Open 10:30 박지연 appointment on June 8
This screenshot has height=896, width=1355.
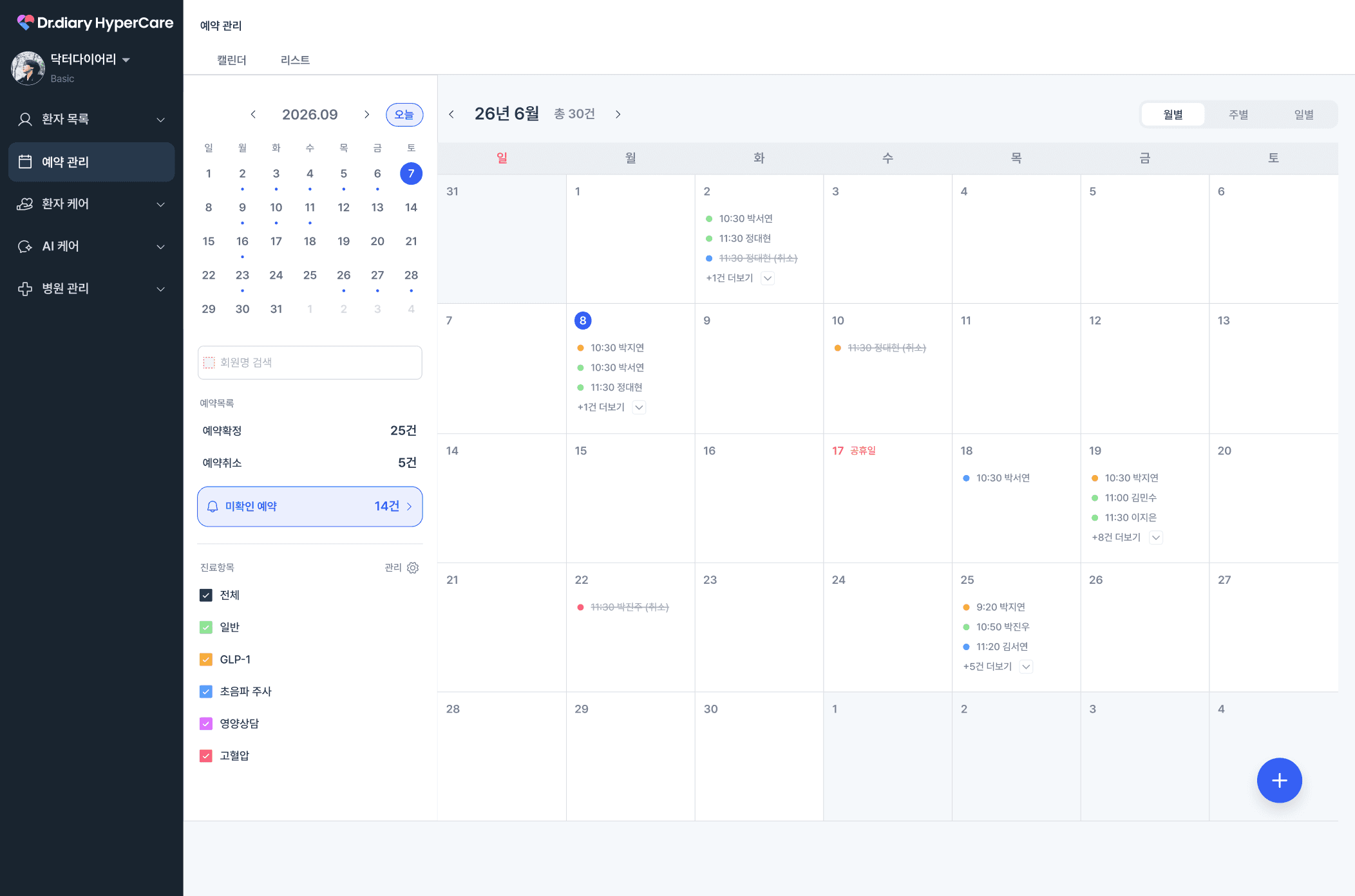point(611,348)
